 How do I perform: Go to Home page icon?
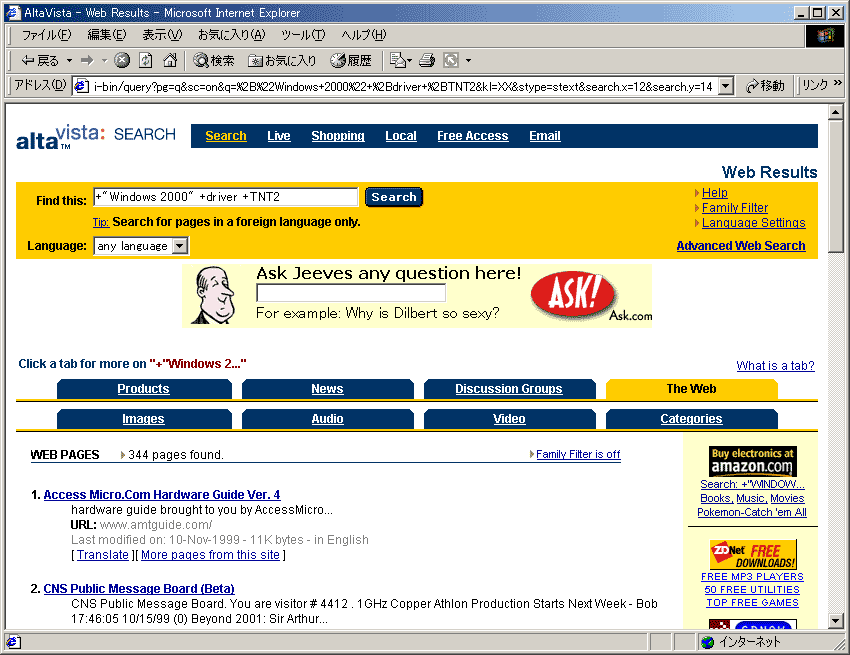tap(170, 60)
